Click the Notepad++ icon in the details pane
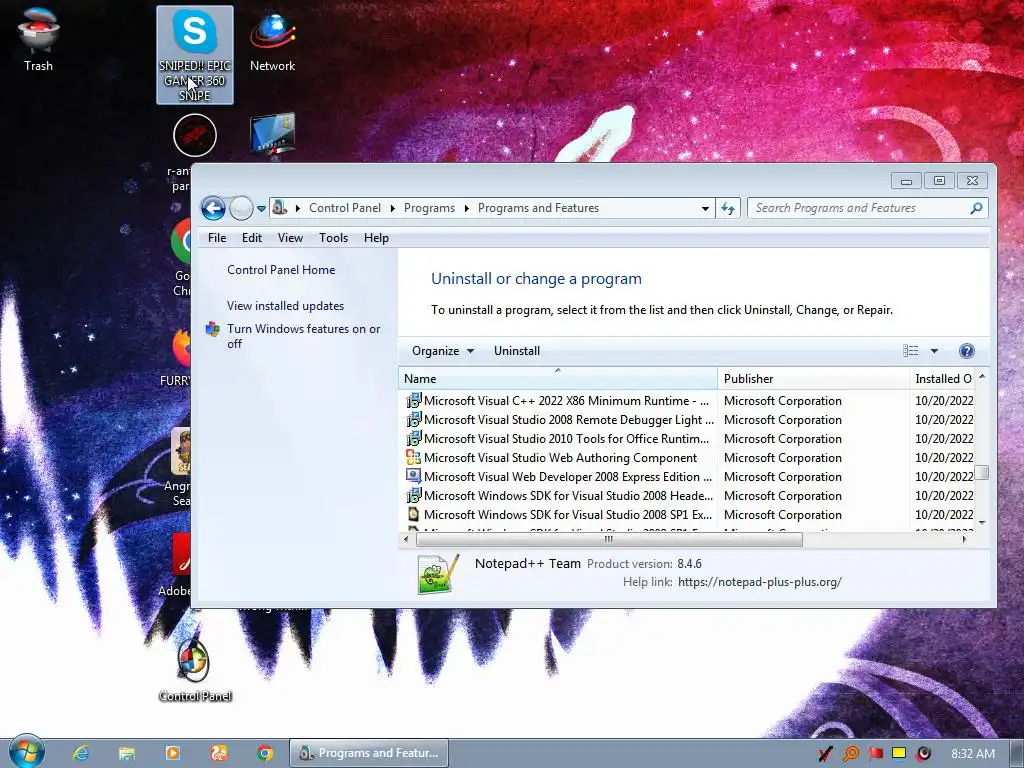Screen dimensions: 1024x768 [438, 573]
